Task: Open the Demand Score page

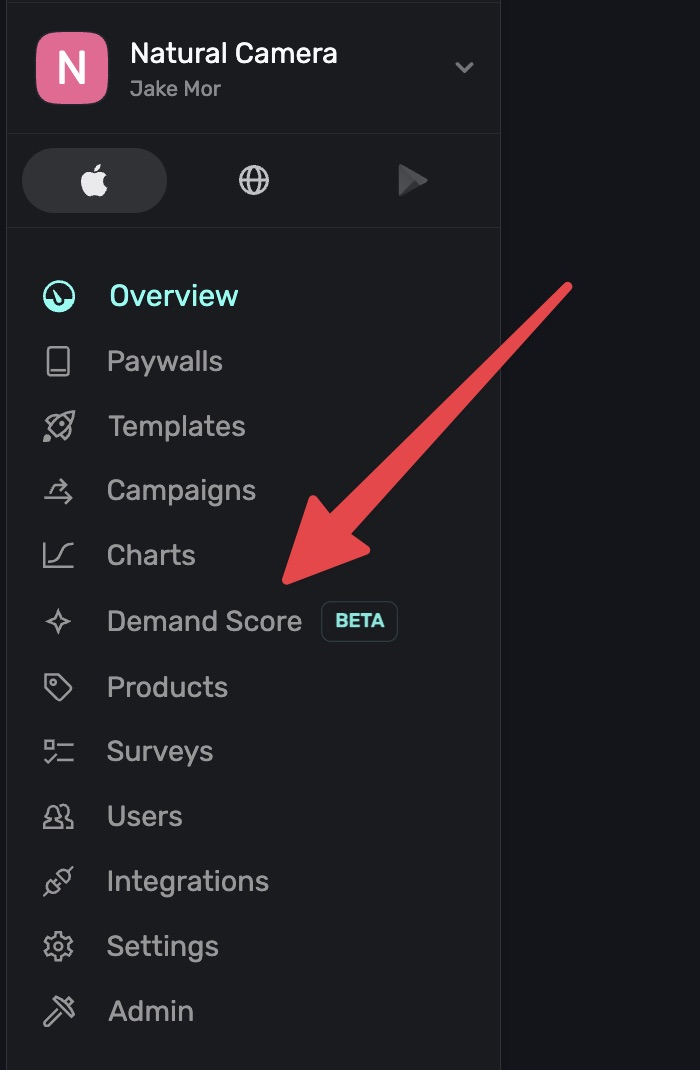Action: 204,621
